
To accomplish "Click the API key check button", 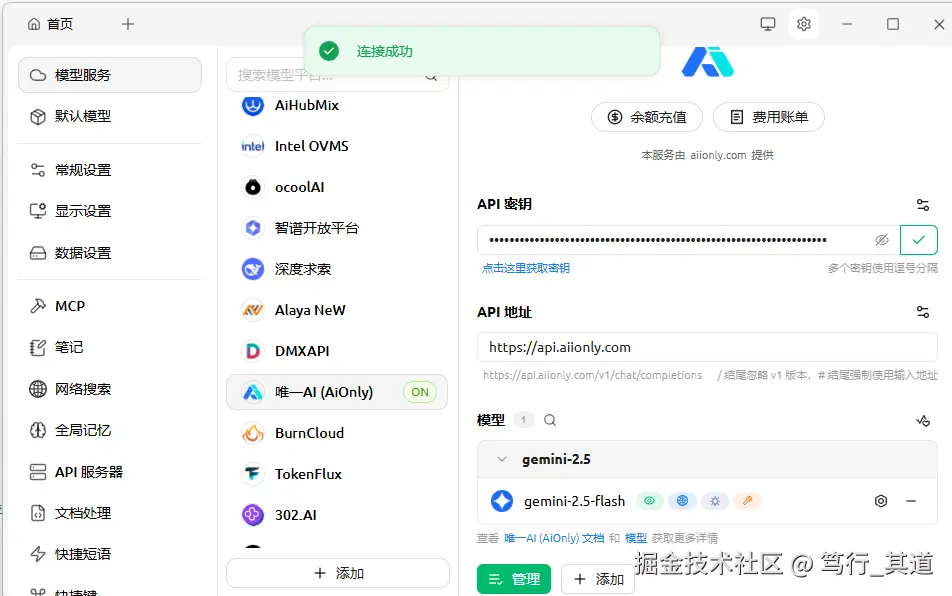I will coord(919,240).
